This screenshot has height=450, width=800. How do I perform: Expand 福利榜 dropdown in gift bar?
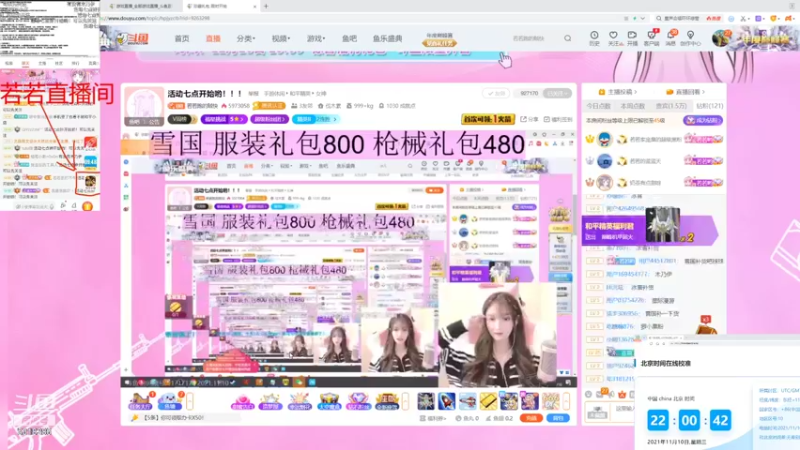coord(433,418)
